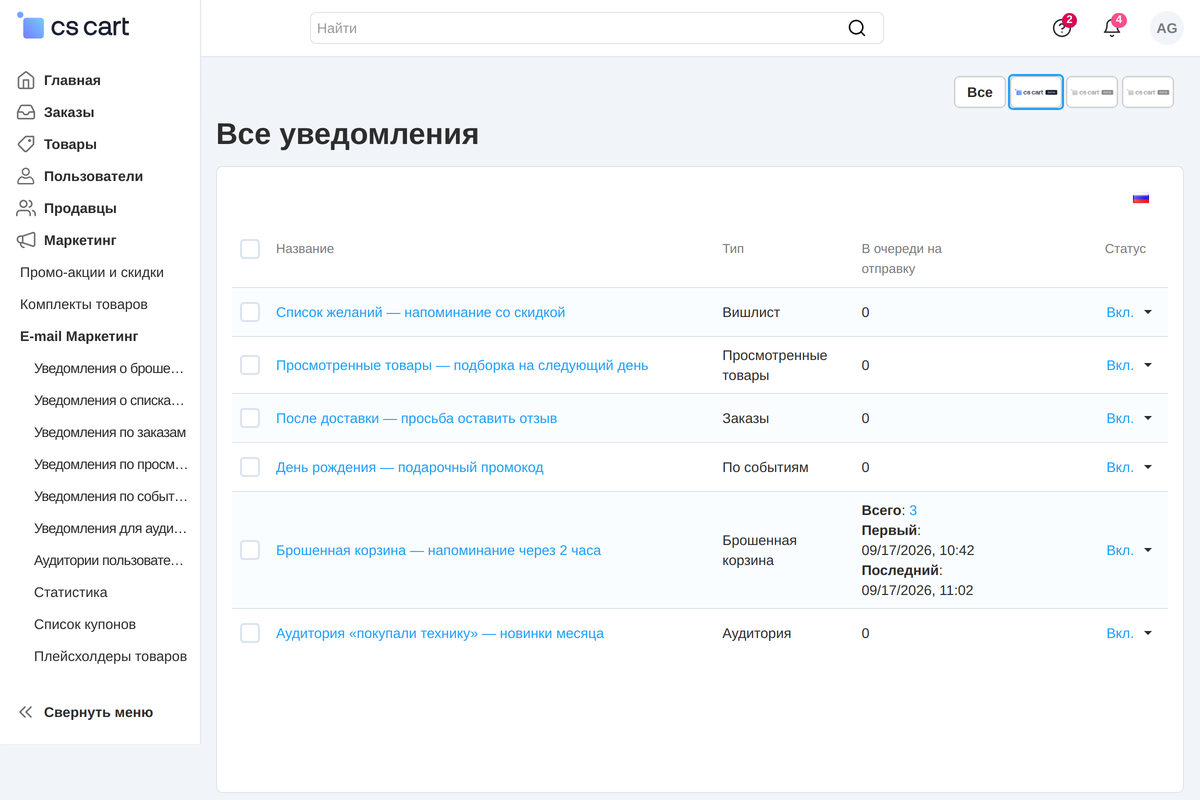Click the Заказы inbox icon

(26, 112)
